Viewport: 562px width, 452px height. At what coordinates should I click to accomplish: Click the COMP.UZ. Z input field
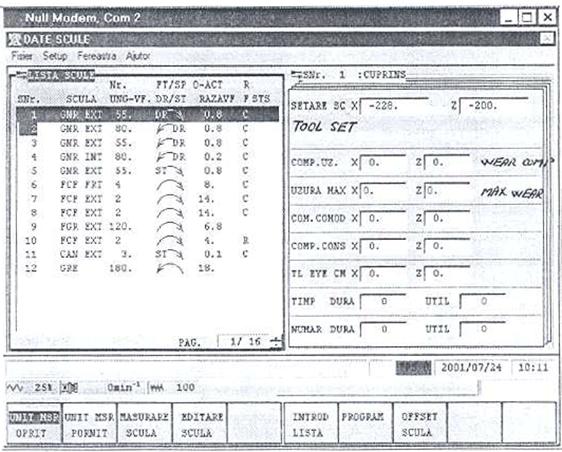coord(447,163)
